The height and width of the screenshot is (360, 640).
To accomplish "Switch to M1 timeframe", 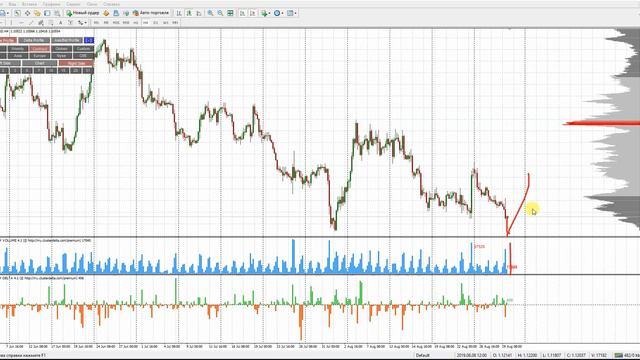I will coord(96,22).
